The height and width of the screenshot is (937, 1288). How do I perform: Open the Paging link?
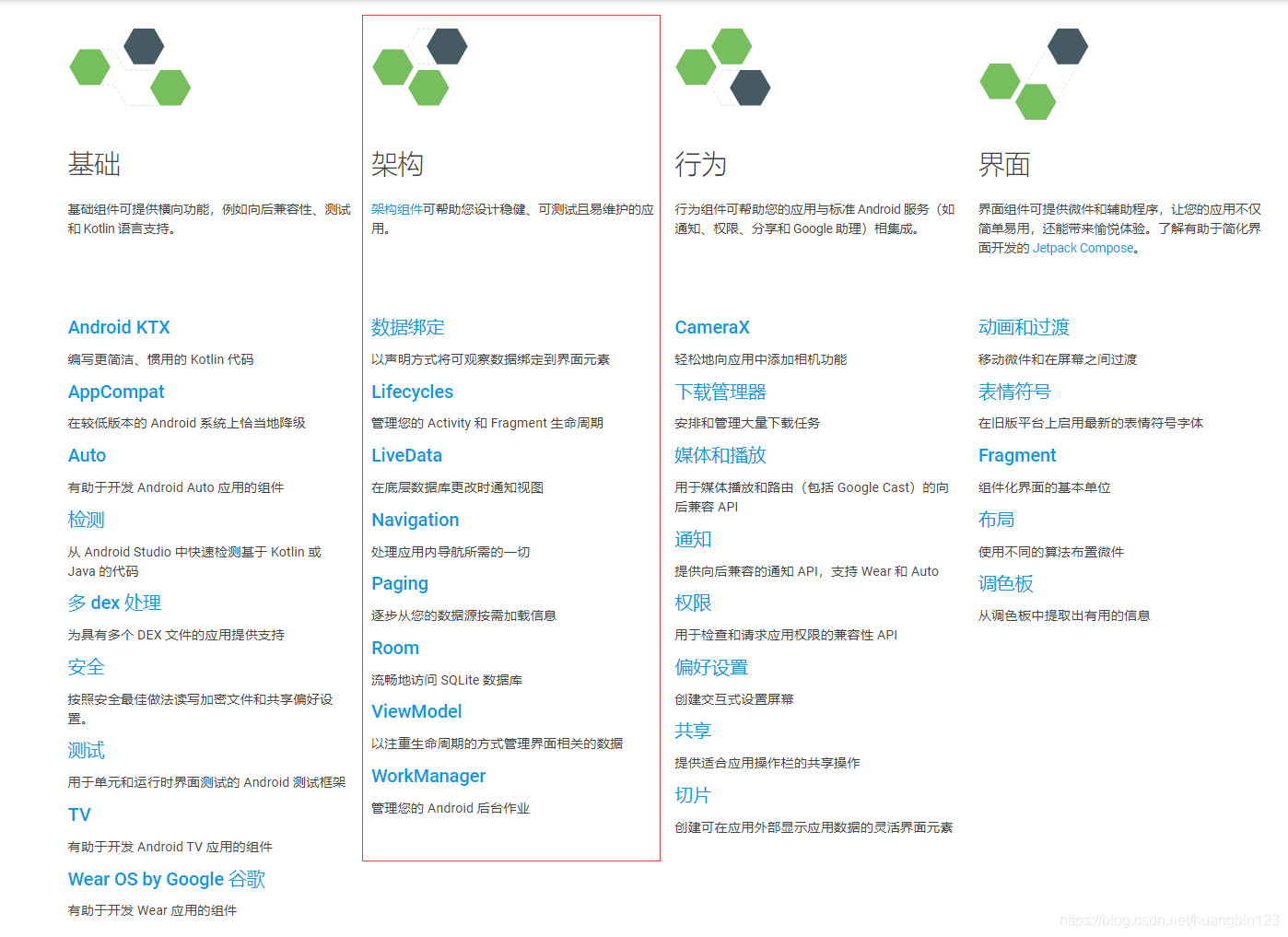(400, 583)
